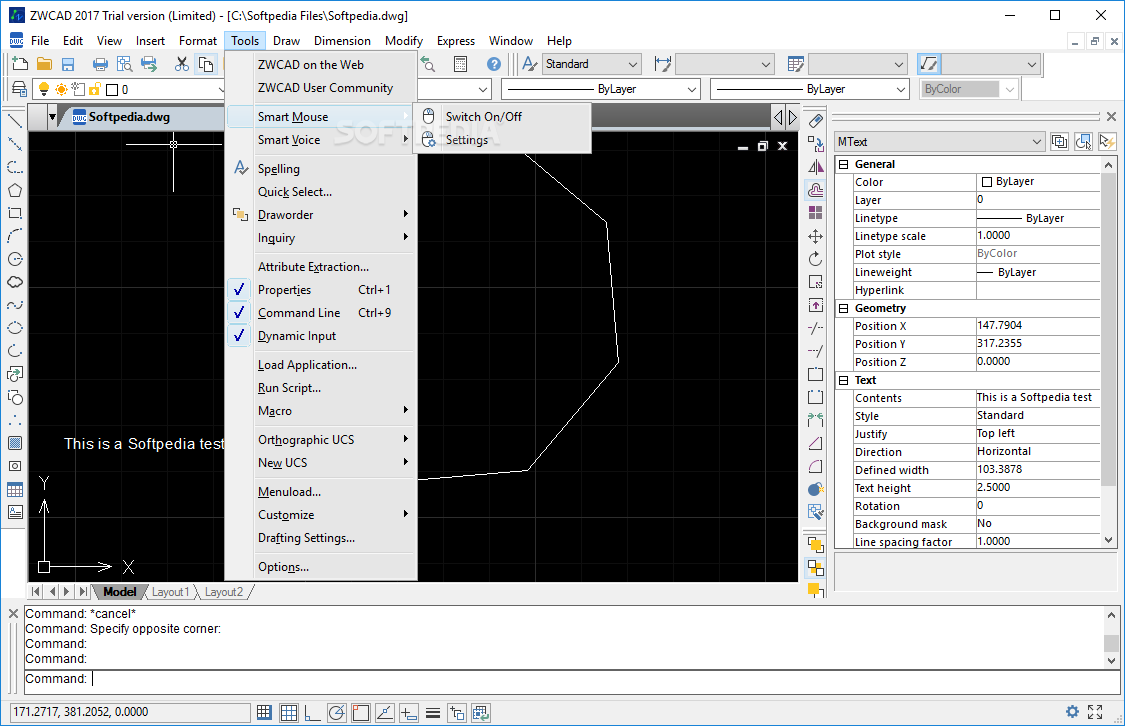Screen dimensions: 1125x726
Task: Click the Mirror tool in the Modify toolbar
Action: pos(816,167)
